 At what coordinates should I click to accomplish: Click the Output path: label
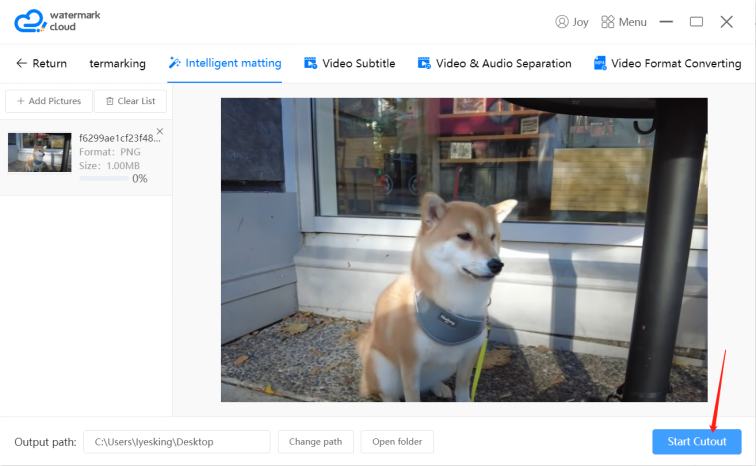click(x=45, y=442)
